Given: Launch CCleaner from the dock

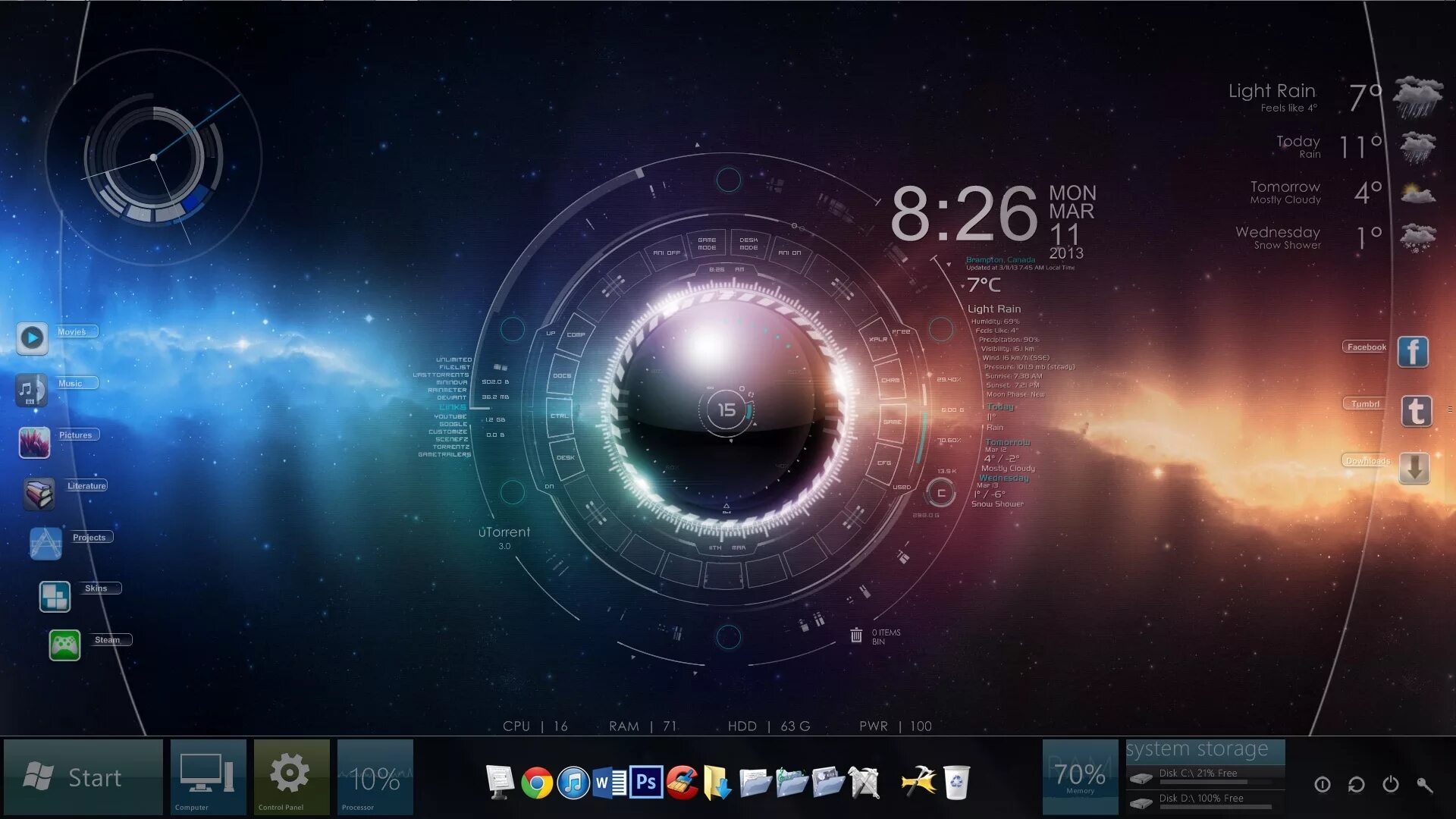Looking at the screenshot, I should (x=682, y=782).
